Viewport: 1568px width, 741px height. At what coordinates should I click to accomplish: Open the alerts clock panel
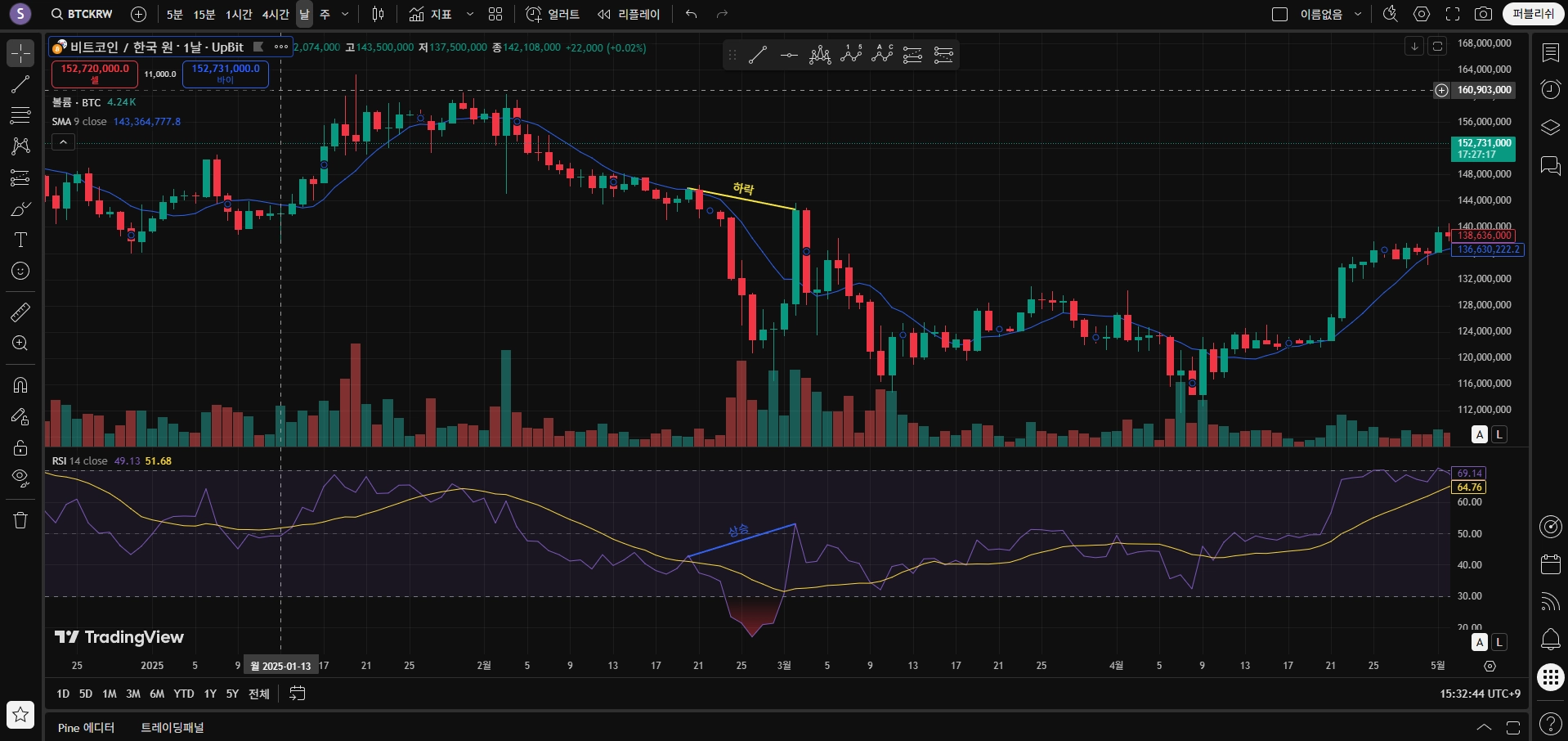tap(1550, 89)
